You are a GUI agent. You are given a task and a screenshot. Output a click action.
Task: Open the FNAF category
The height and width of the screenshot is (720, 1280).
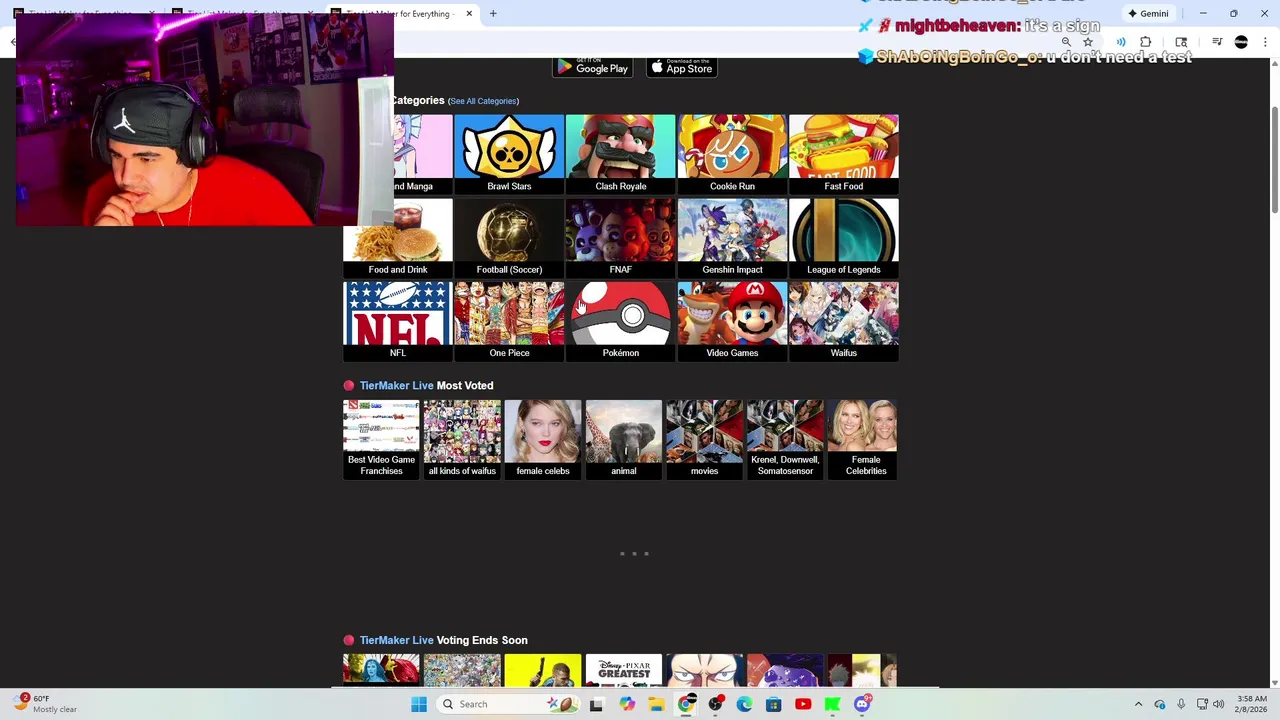click(620, 238)
